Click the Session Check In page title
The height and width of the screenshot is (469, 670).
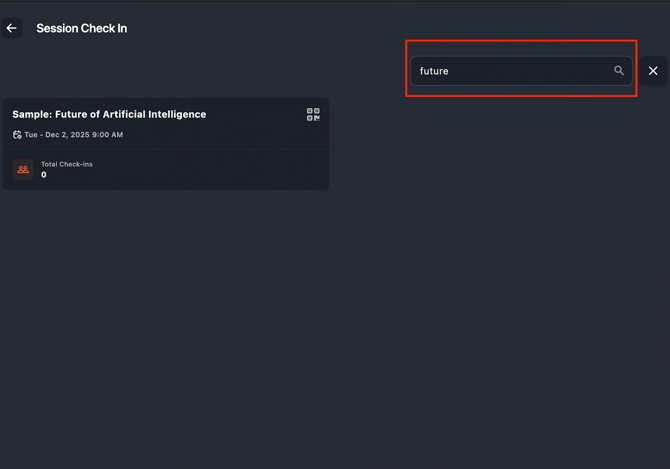[x=82, y=28]
